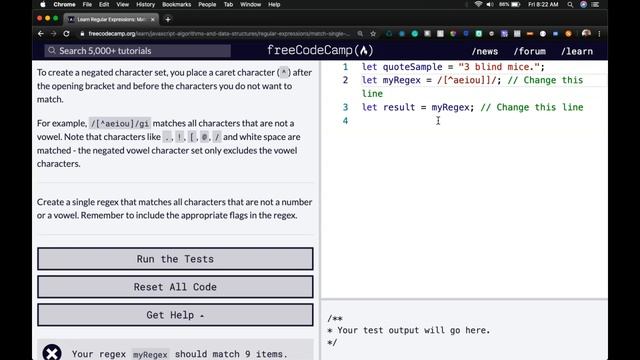Open the Edit menu
Viewport: 640px width, 360px height.
(104, 4)
